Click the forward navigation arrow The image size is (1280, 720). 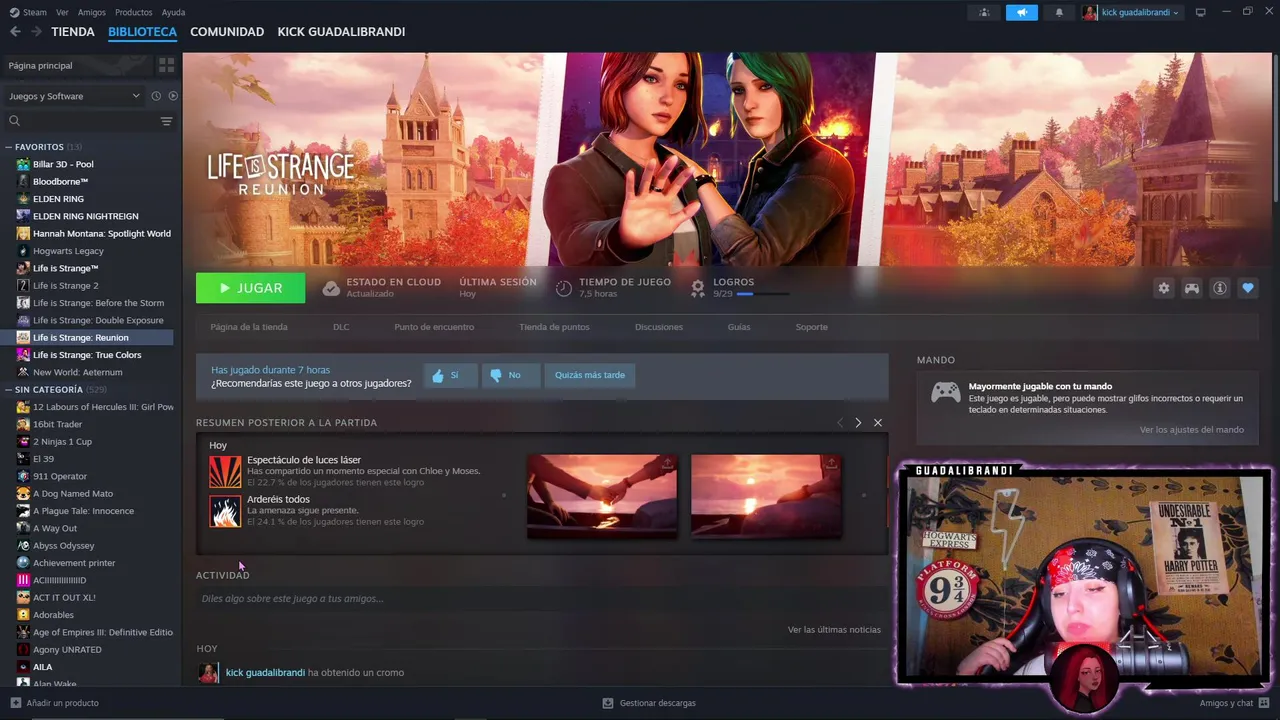click(x=36, y=32)
